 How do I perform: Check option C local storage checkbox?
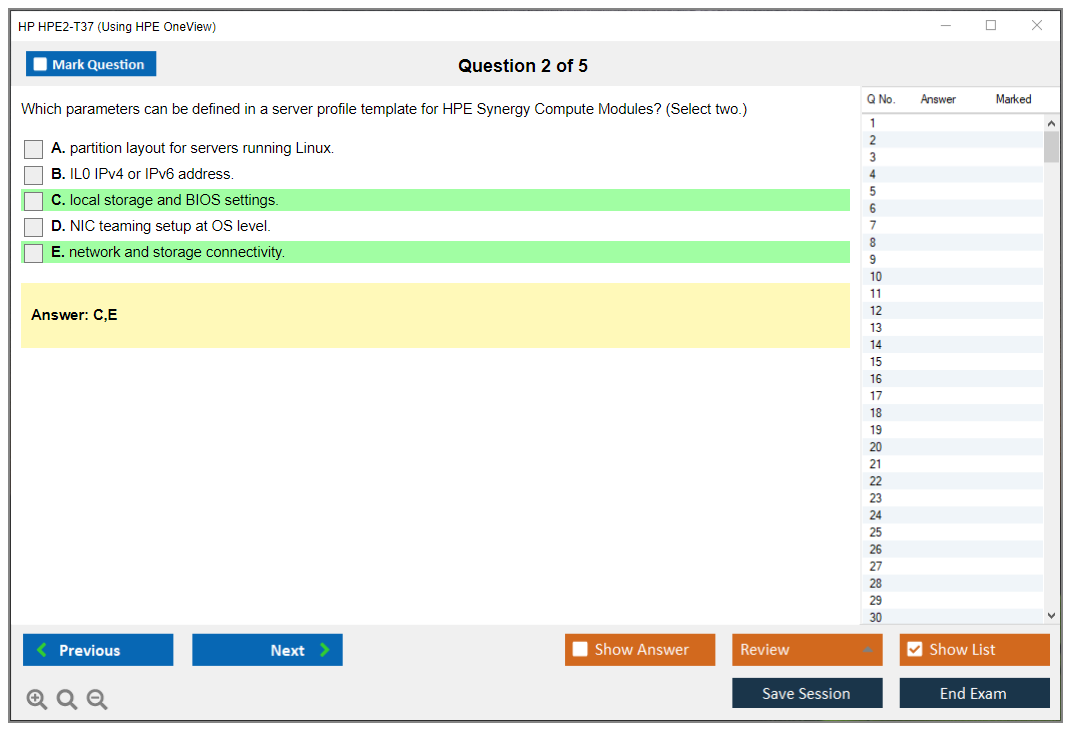(x=34, y=201)
